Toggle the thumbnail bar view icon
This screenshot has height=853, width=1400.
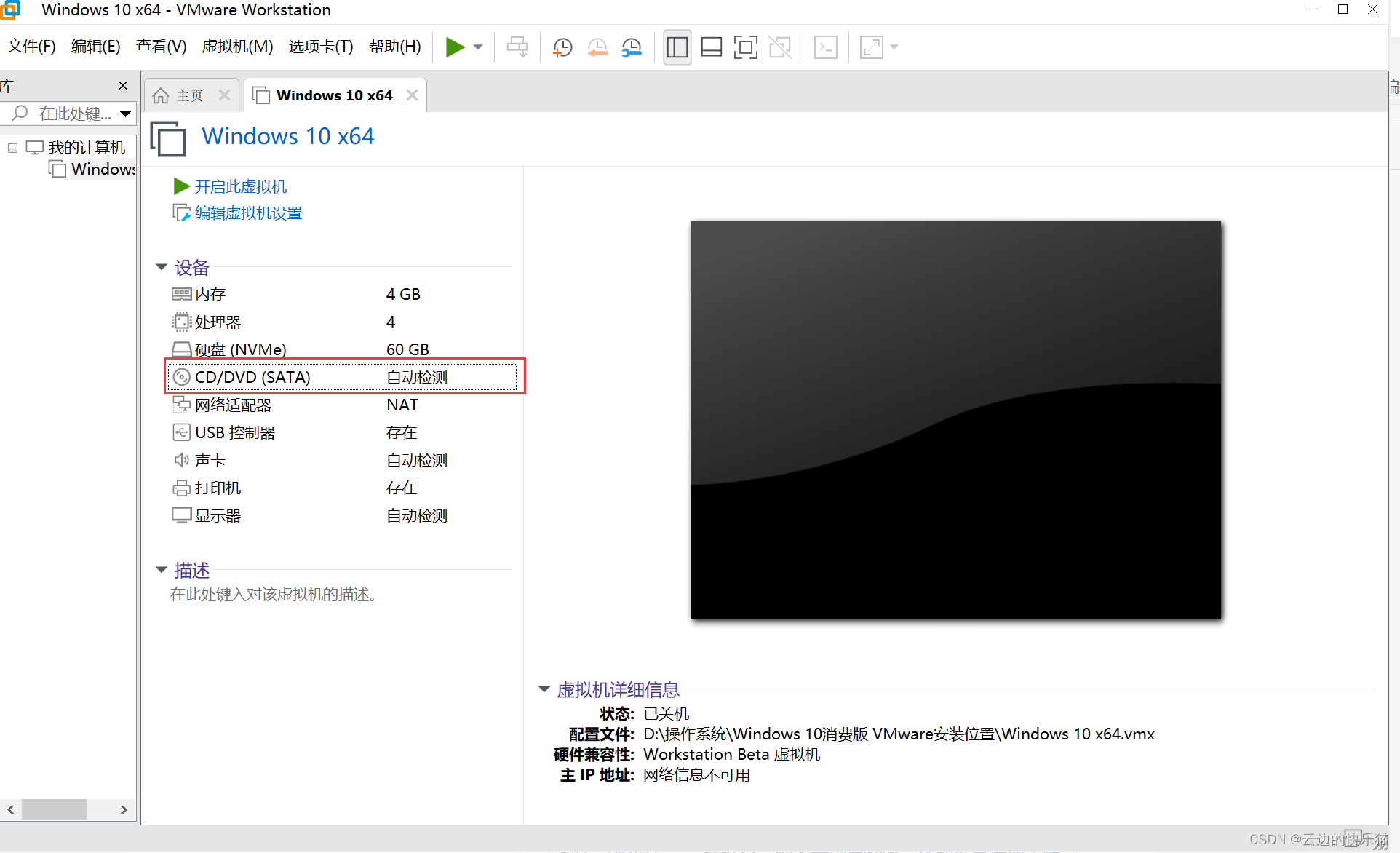[x=711, y=48]
